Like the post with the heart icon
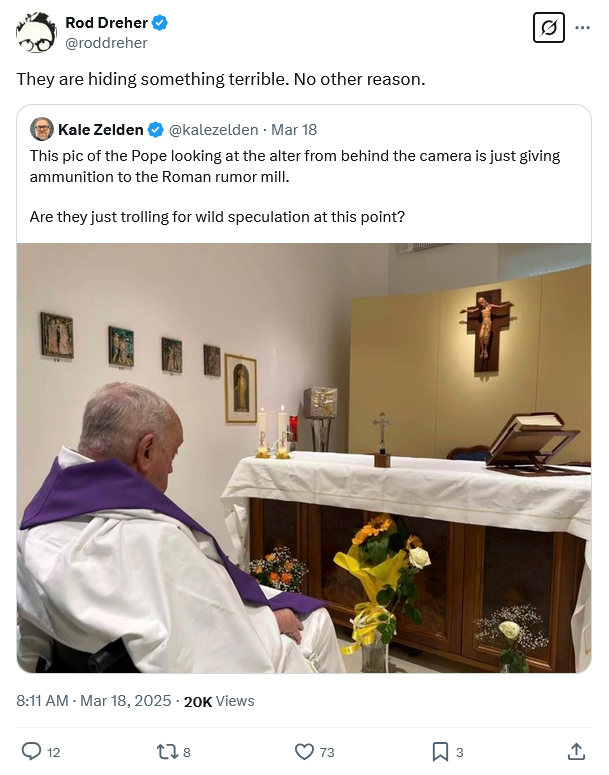The width and height of the screenshot is (609, 775). pyautogui.click(x=304, y=751)
